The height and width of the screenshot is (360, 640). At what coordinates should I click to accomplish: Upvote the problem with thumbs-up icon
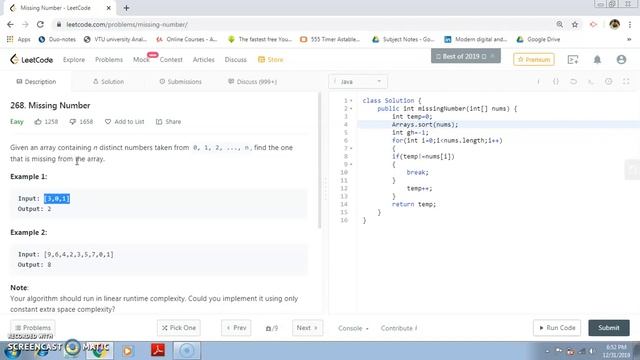pos(38,122)
